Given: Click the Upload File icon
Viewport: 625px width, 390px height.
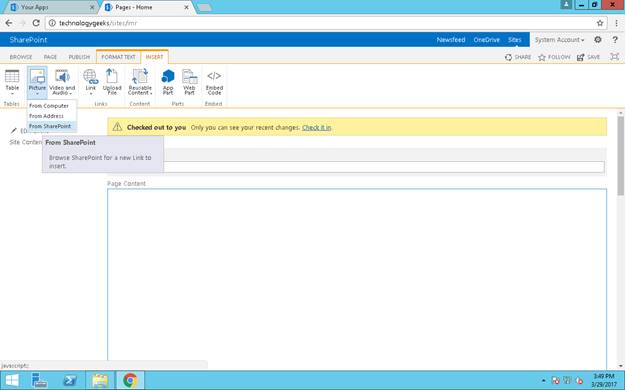Looking at the screenshot, I should pyautogui.click(x=112, y=82).
